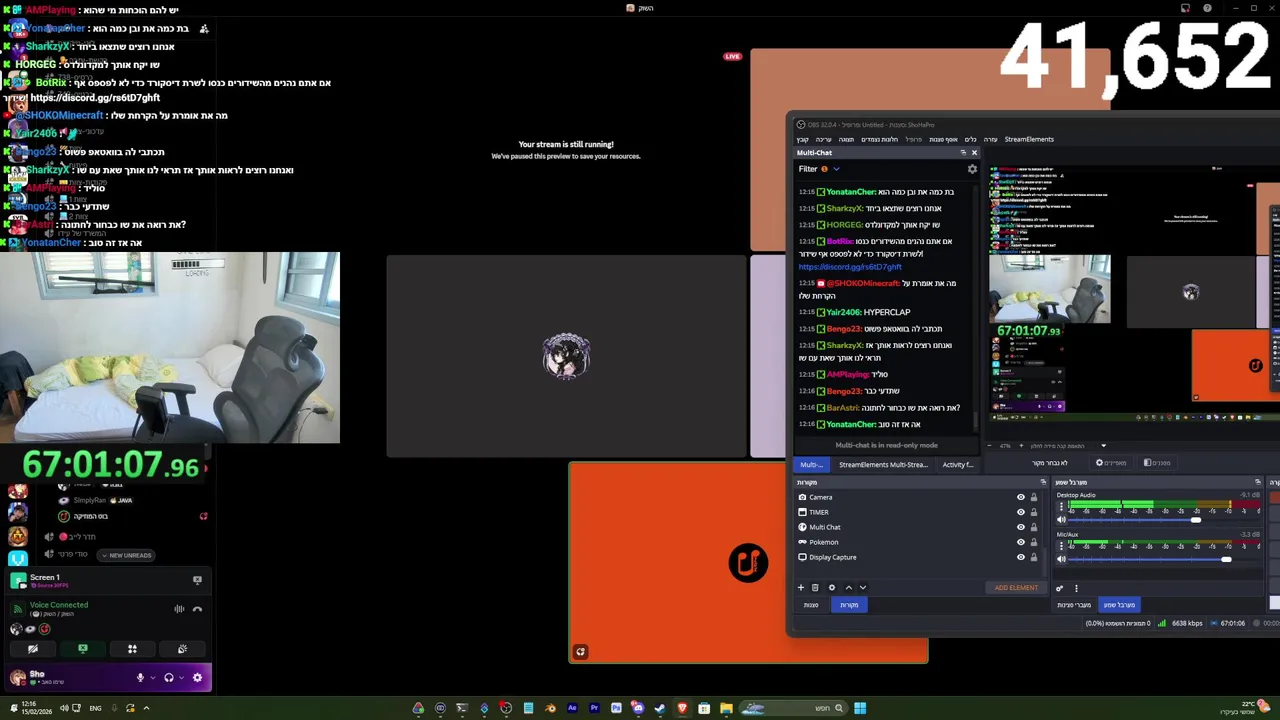Disconnect from Discord voice channel
Viewport: 1280px width, 720px height.
tap(197, 609)
